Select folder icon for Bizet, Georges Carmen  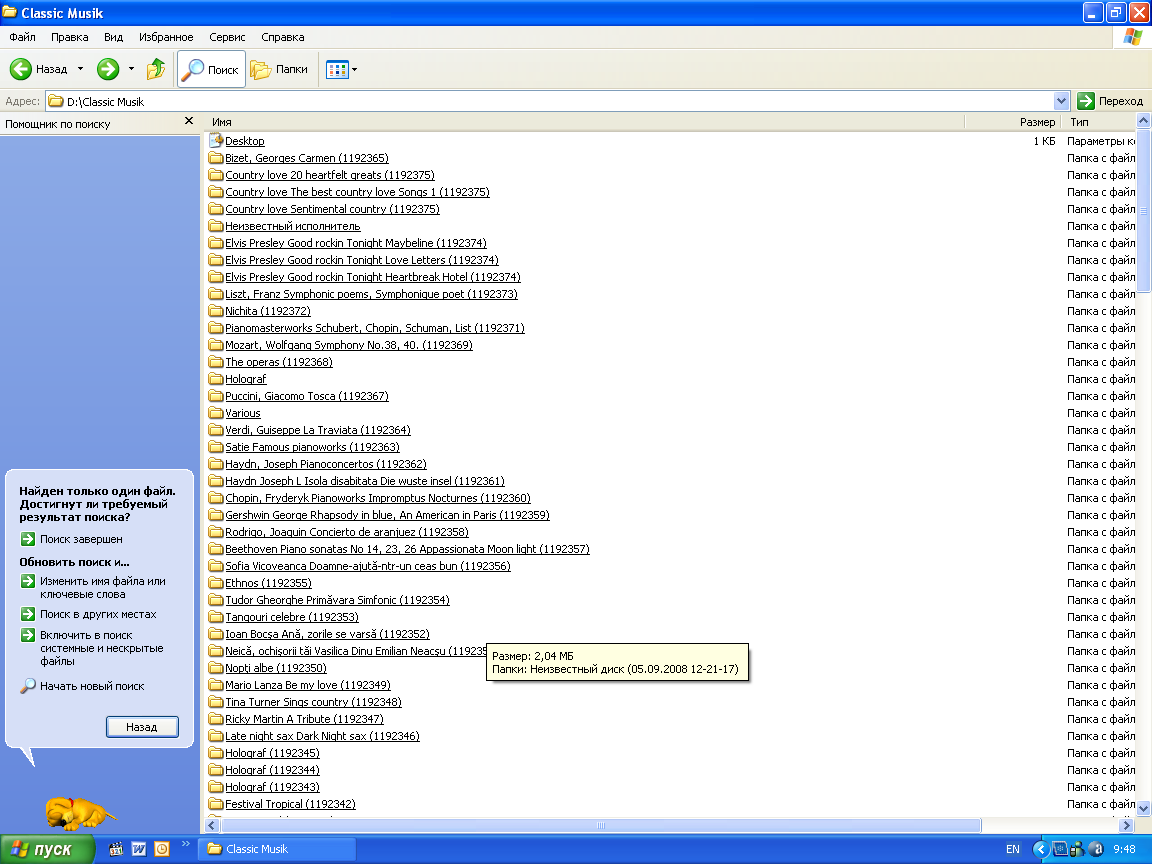pyautogui.click(x=215, y=158)
